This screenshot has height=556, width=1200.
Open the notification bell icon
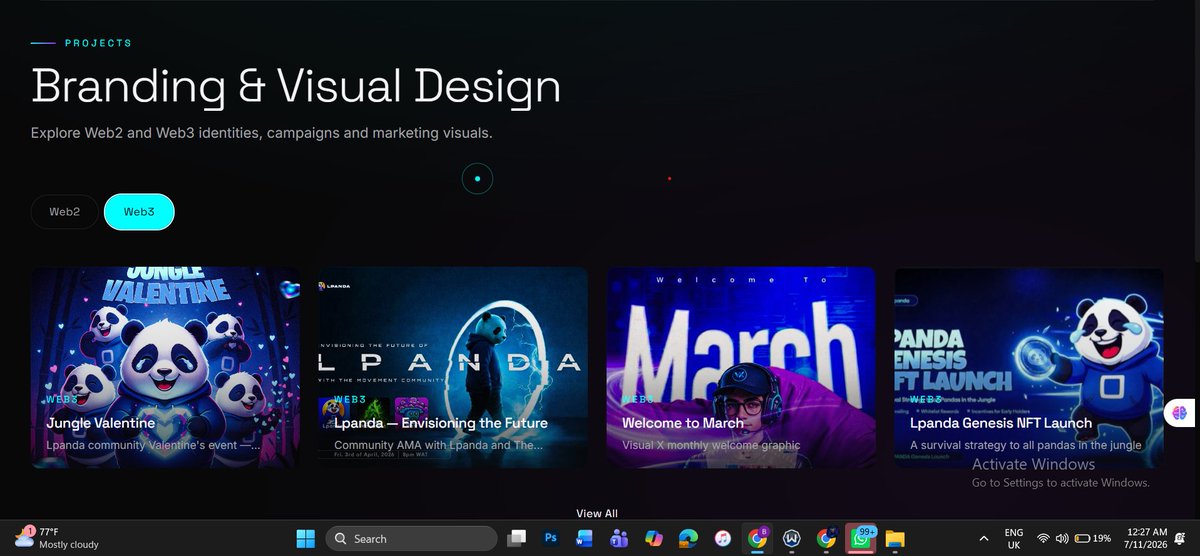point(1181,539)
